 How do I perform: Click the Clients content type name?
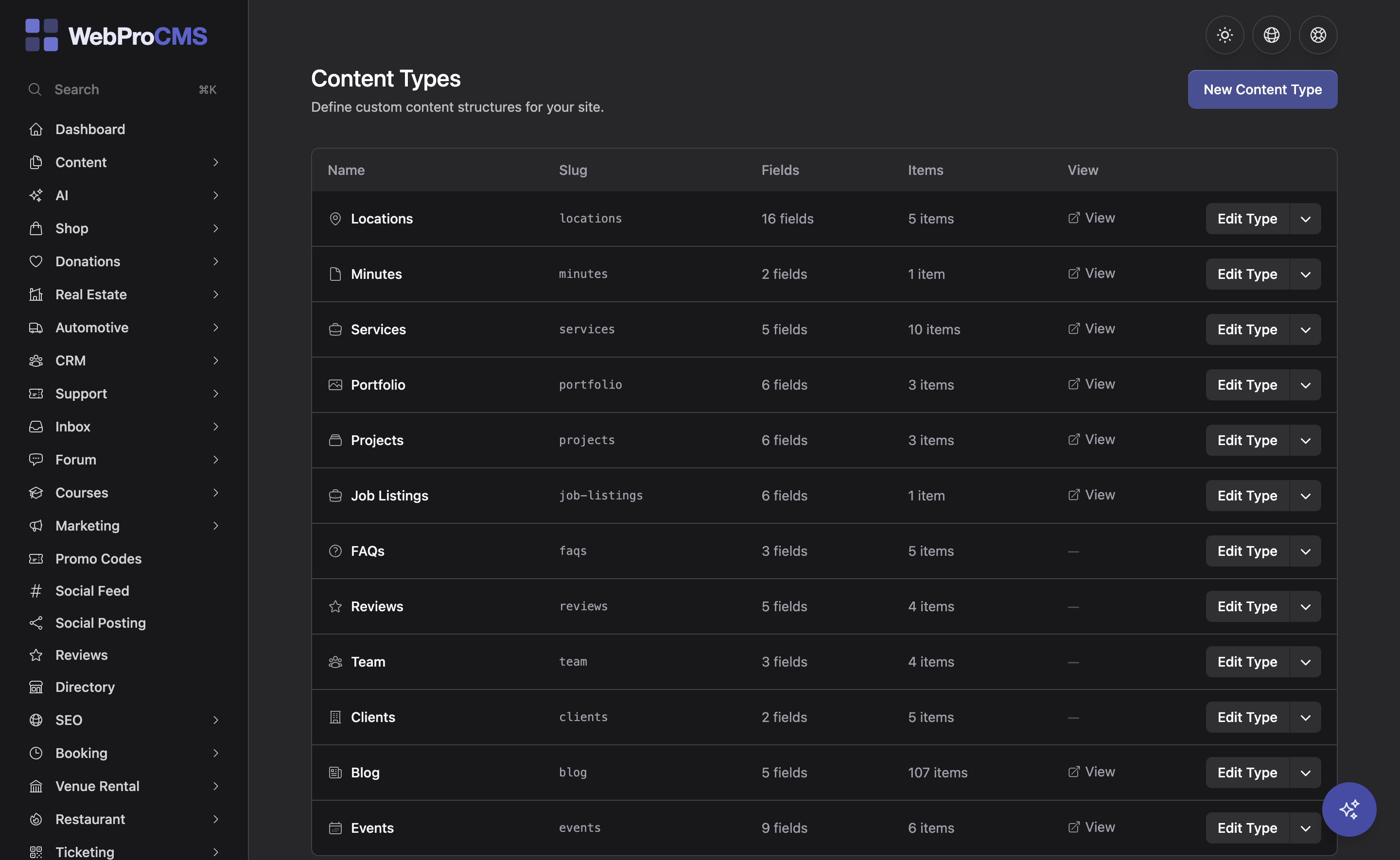tap(373, 717)
